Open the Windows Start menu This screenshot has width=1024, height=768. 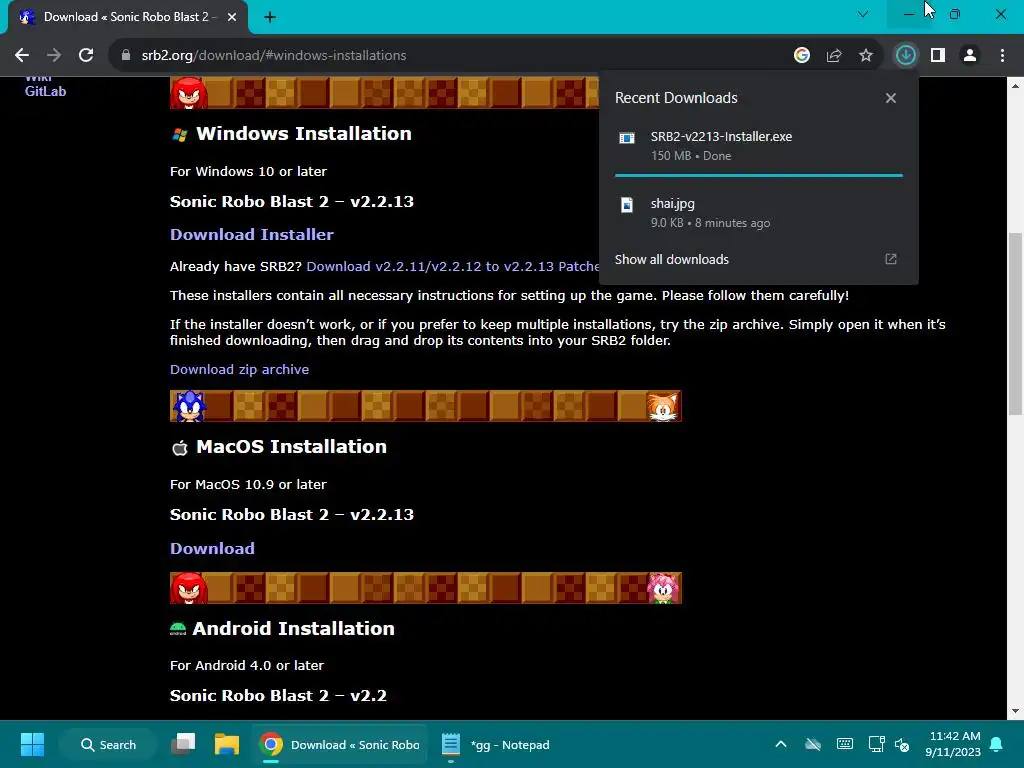click(x=32, y=744)
